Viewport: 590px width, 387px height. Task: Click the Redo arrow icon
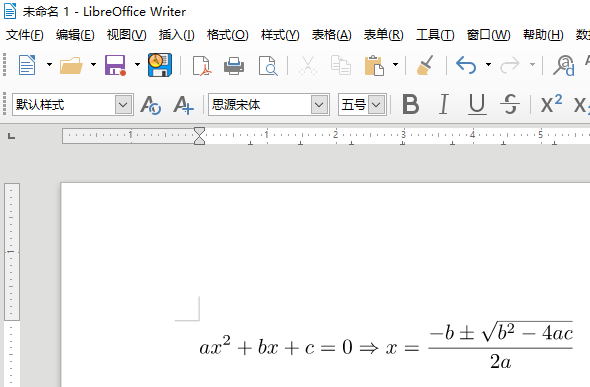(510, 65)
